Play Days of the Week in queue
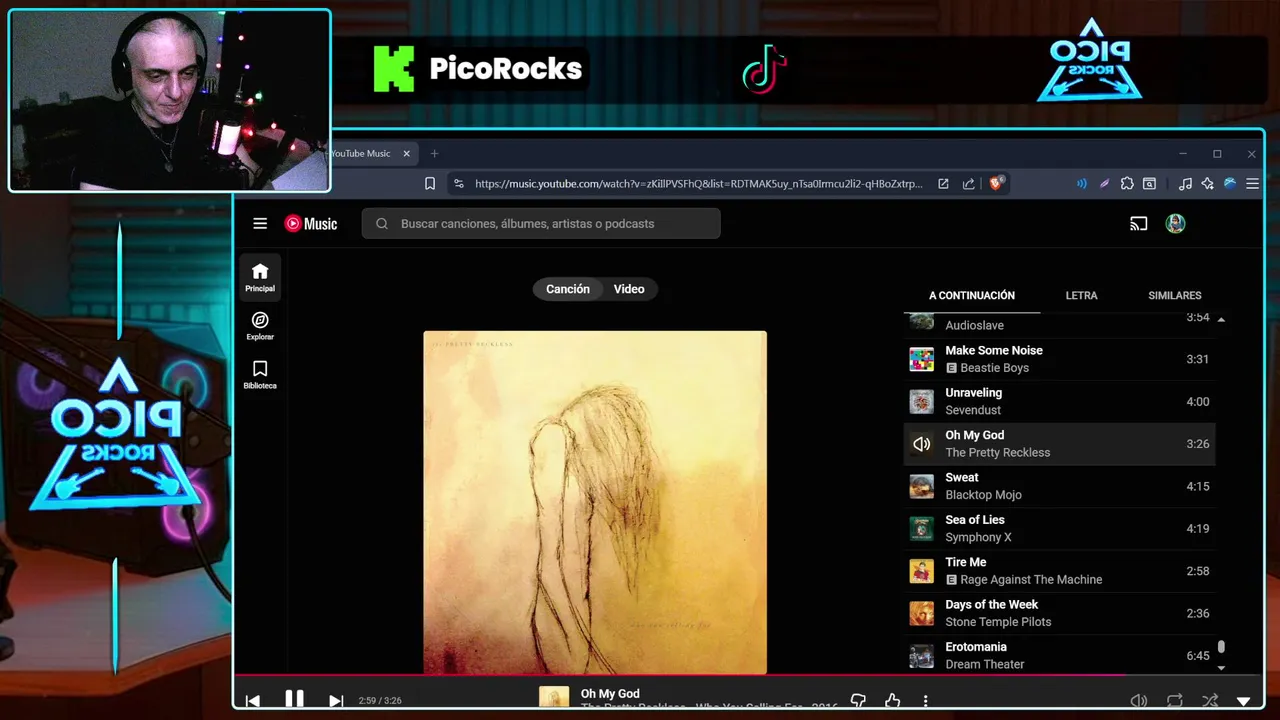The image size is (1280, 720). (x=1060, y=613)
